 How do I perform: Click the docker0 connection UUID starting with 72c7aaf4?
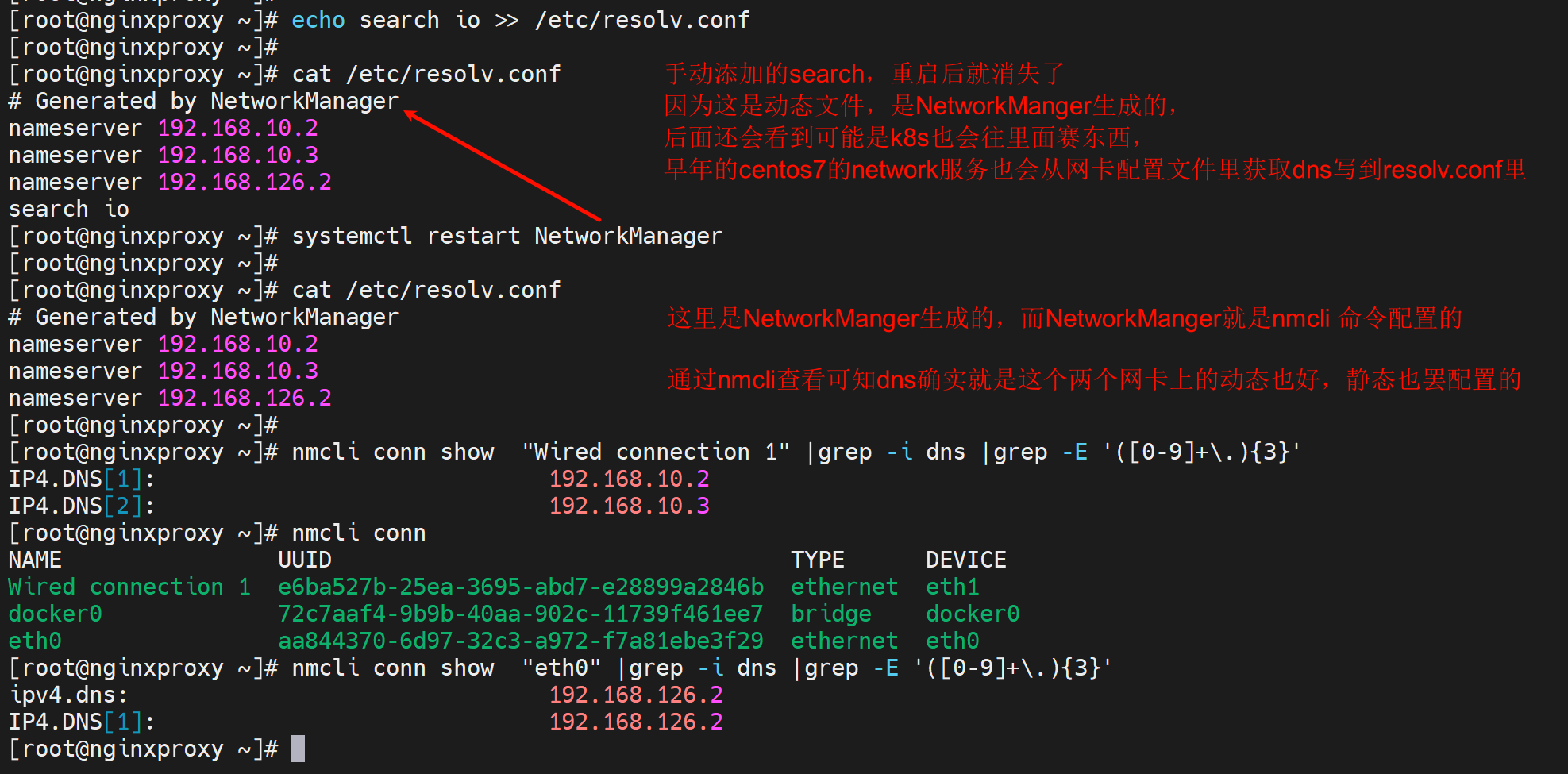point(520,614)
